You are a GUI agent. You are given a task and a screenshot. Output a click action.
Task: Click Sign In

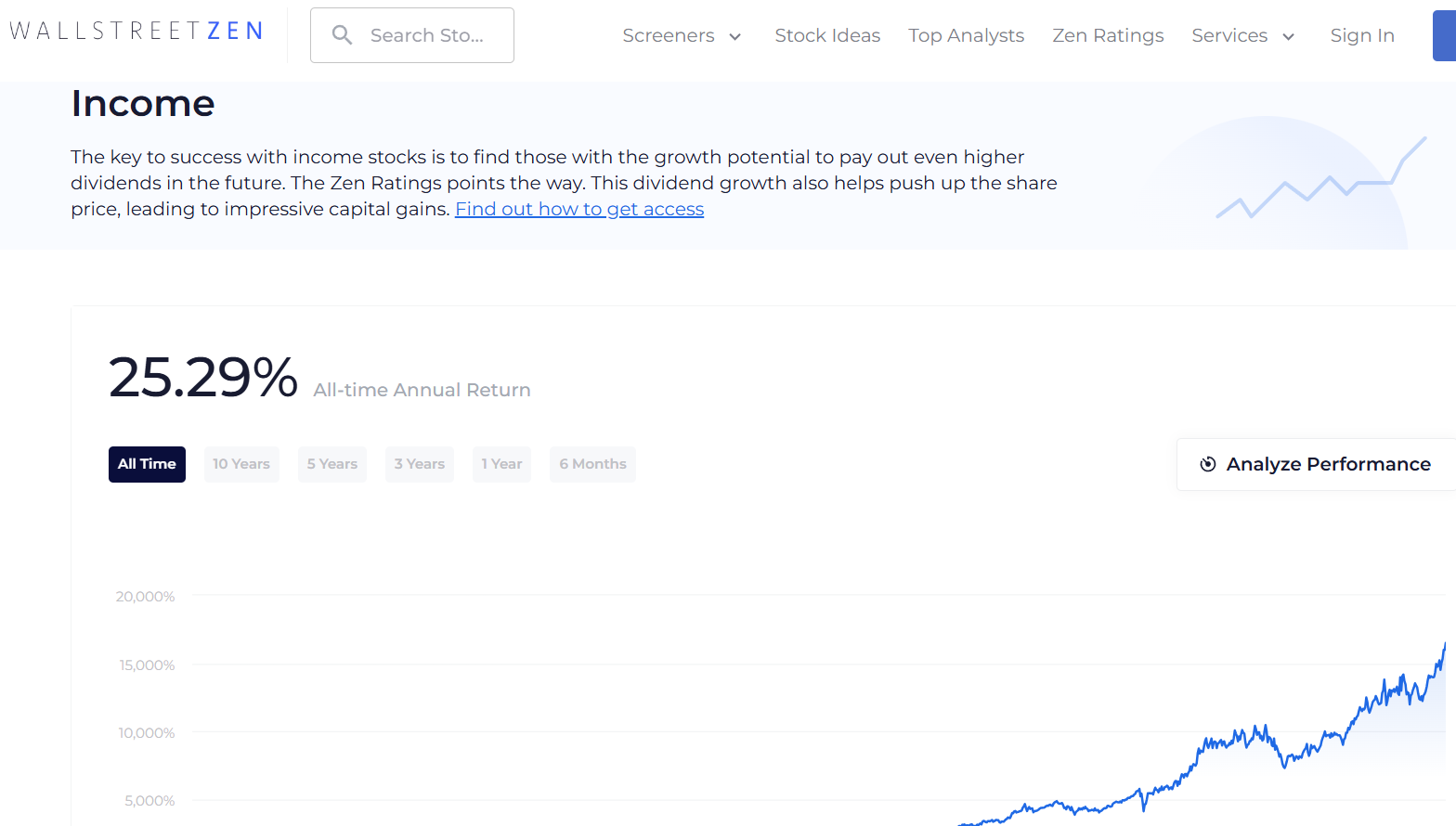[1362, 35]
